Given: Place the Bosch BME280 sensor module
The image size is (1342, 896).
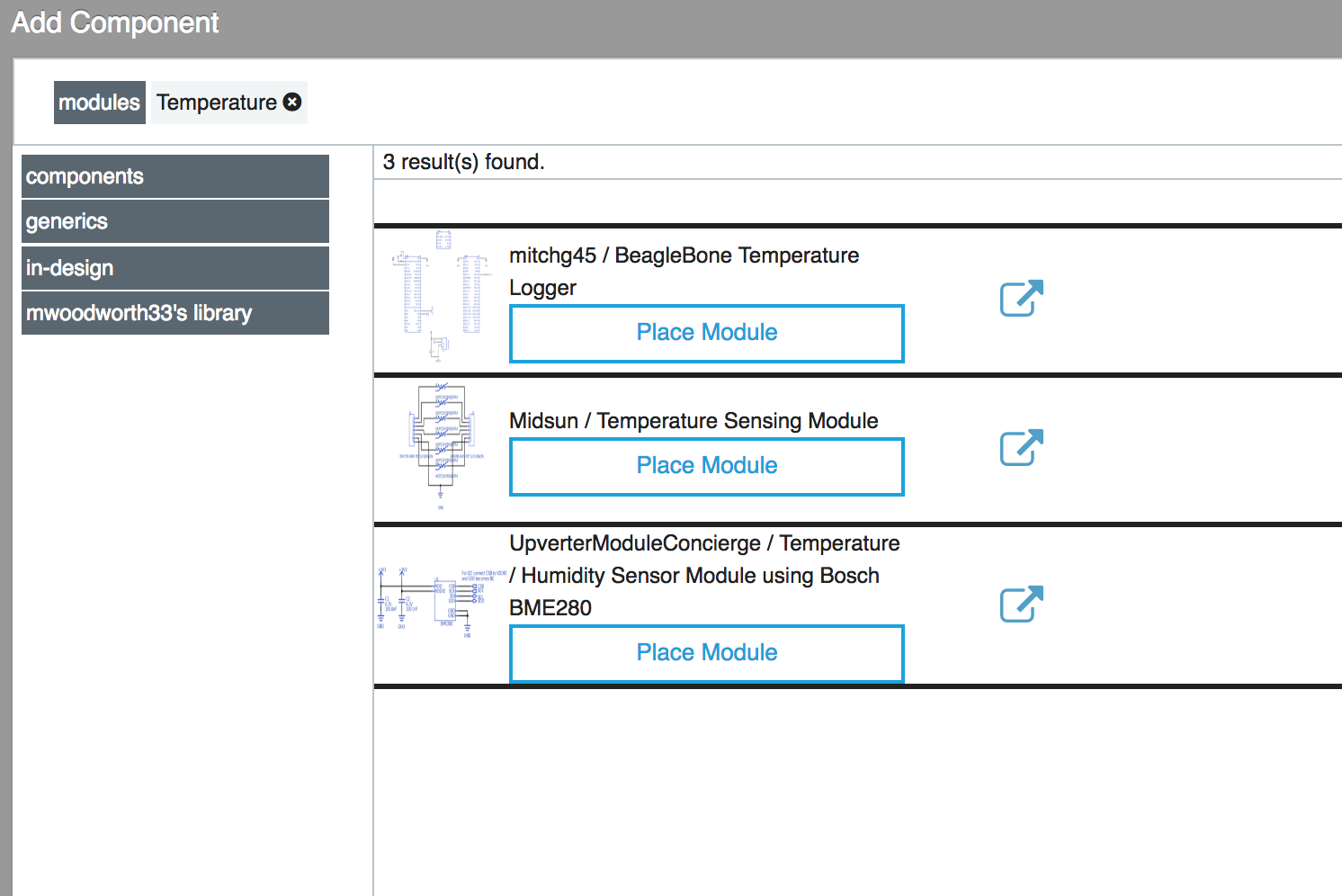Looking at the screenshot, I should click(707, 654).
